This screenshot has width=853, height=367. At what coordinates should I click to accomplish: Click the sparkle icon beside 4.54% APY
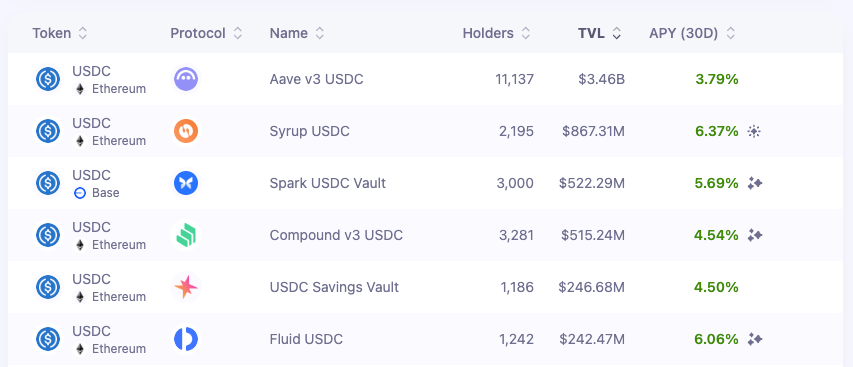tap(755, 235)
